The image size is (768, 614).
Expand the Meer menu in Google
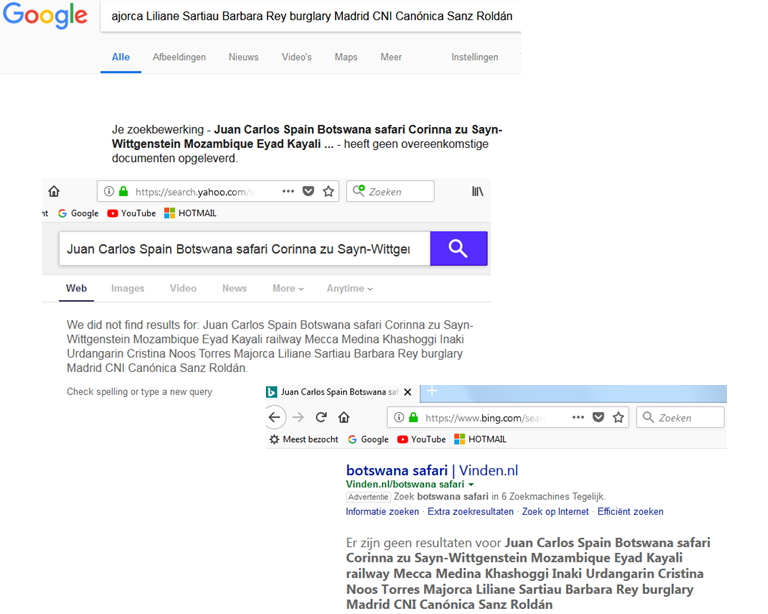click(391, 57)
